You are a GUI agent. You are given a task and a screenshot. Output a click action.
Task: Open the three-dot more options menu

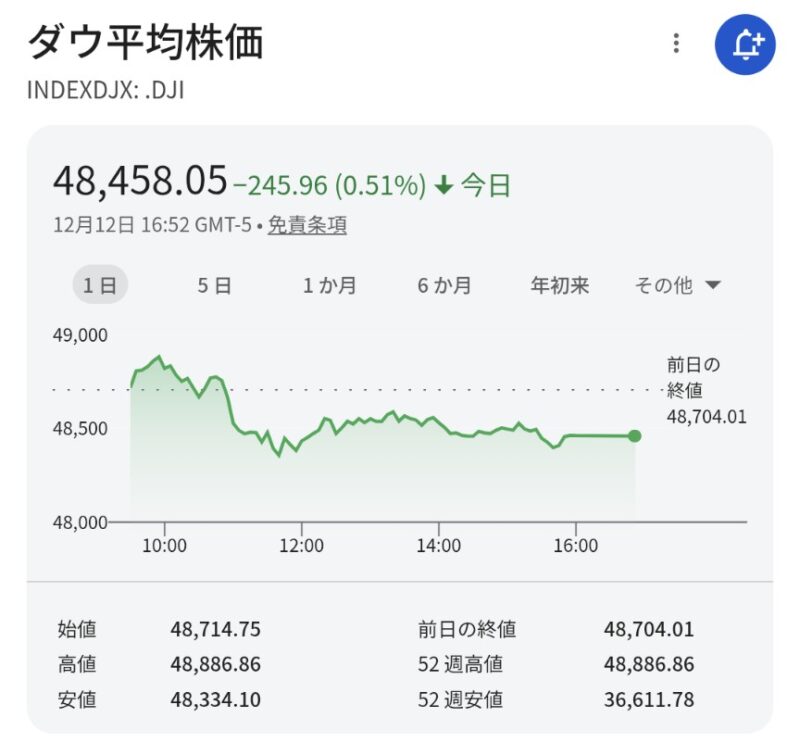677,44
